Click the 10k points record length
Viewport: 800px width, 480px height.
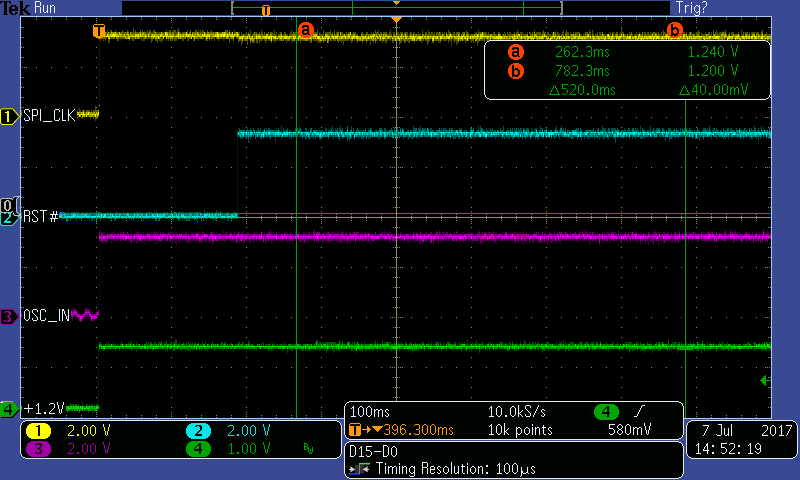[520, 430]
